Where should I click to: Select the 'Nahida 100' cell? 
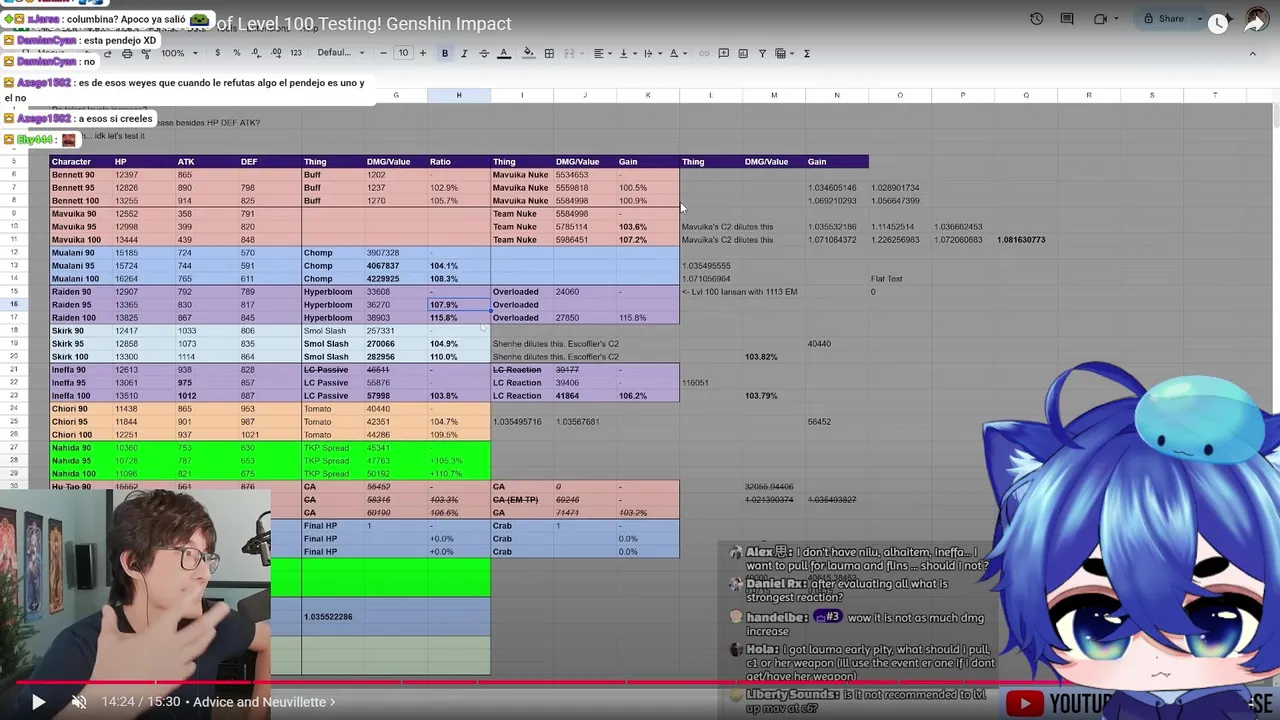point(82,473)
